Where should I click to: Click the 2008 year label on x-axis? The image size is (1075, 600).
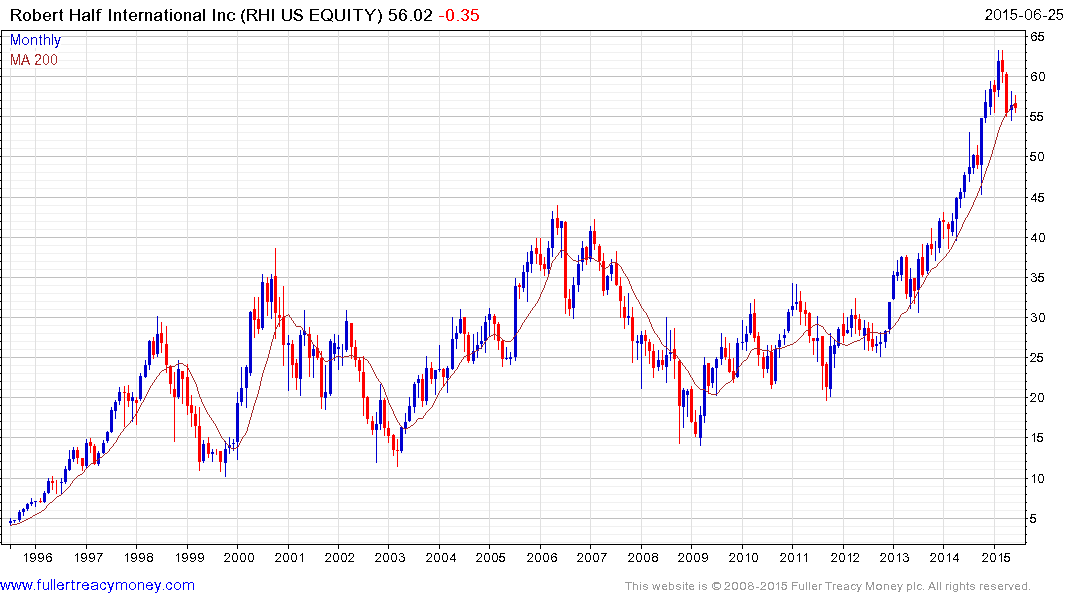coord(643,557)
